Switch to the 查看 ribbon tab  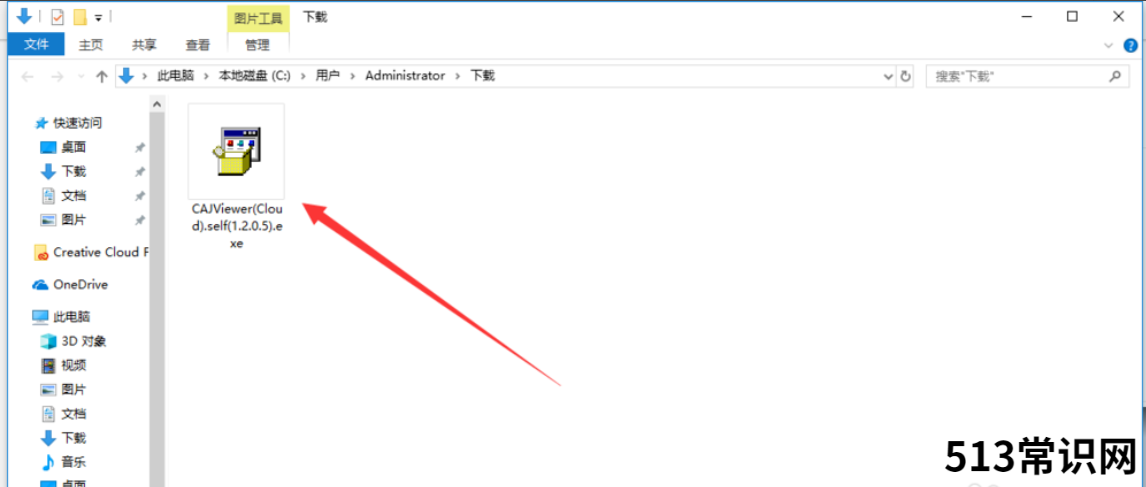[197, 45]
